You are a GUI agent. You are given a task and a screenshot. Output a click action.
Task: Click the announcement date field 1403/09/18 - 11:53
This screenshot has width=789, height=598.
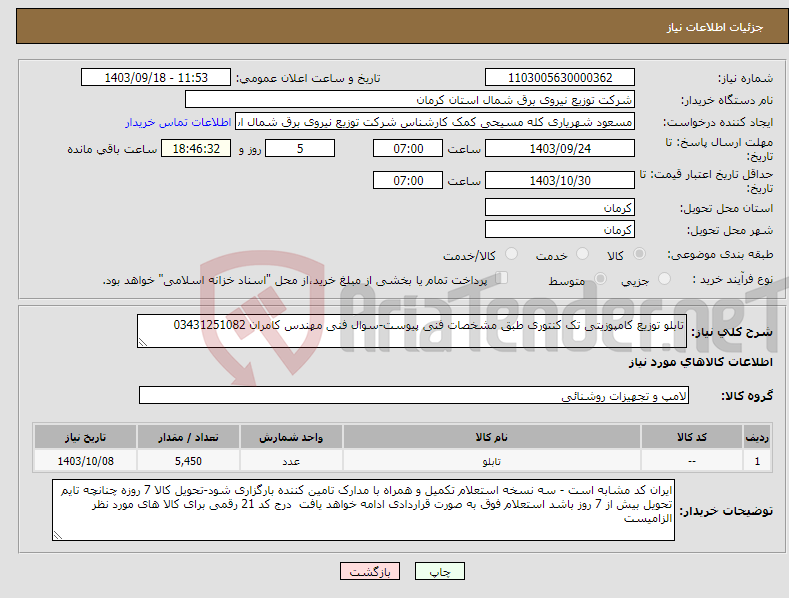[156, 78]
